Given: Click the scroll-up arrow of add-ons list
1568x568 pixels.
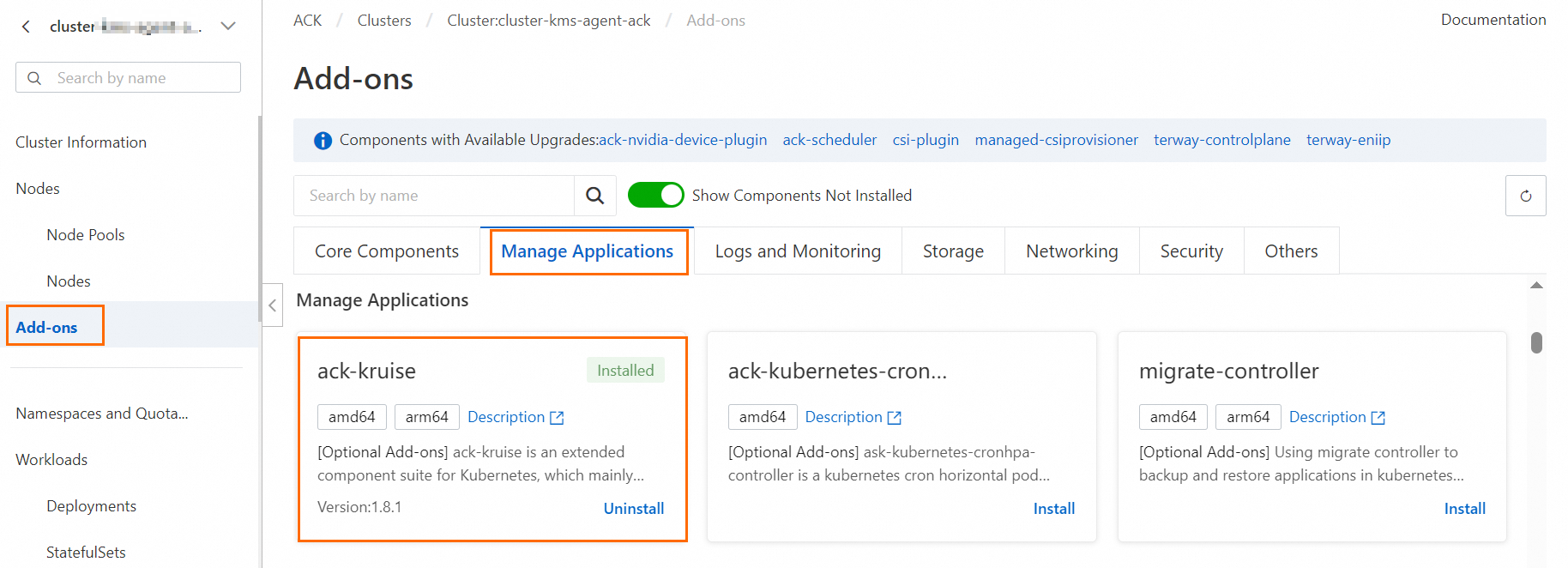Looking at the screenshot, I should (x=1536, y=286).
